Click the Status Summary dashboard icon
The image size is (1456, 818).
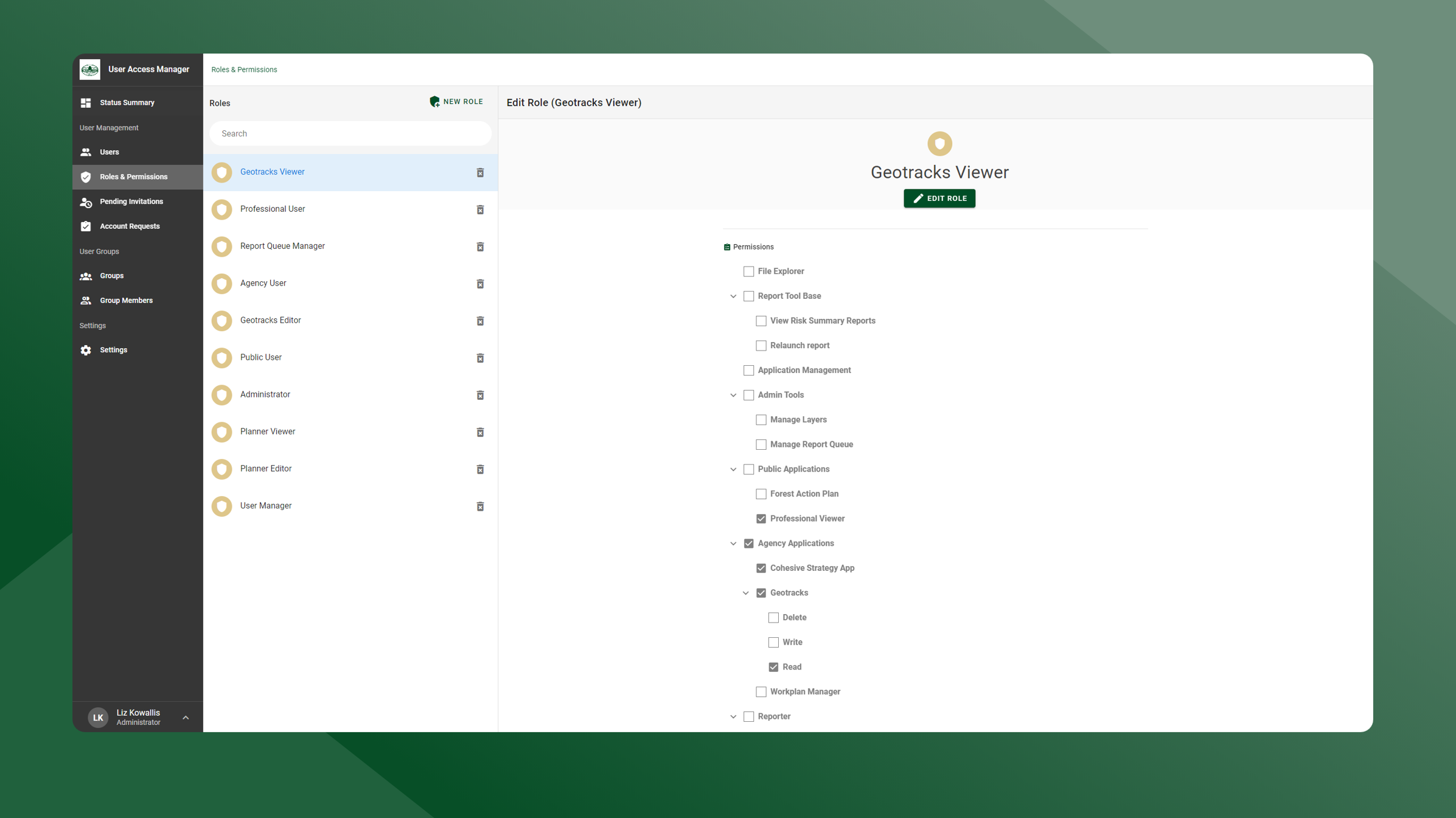pos(86,103)
